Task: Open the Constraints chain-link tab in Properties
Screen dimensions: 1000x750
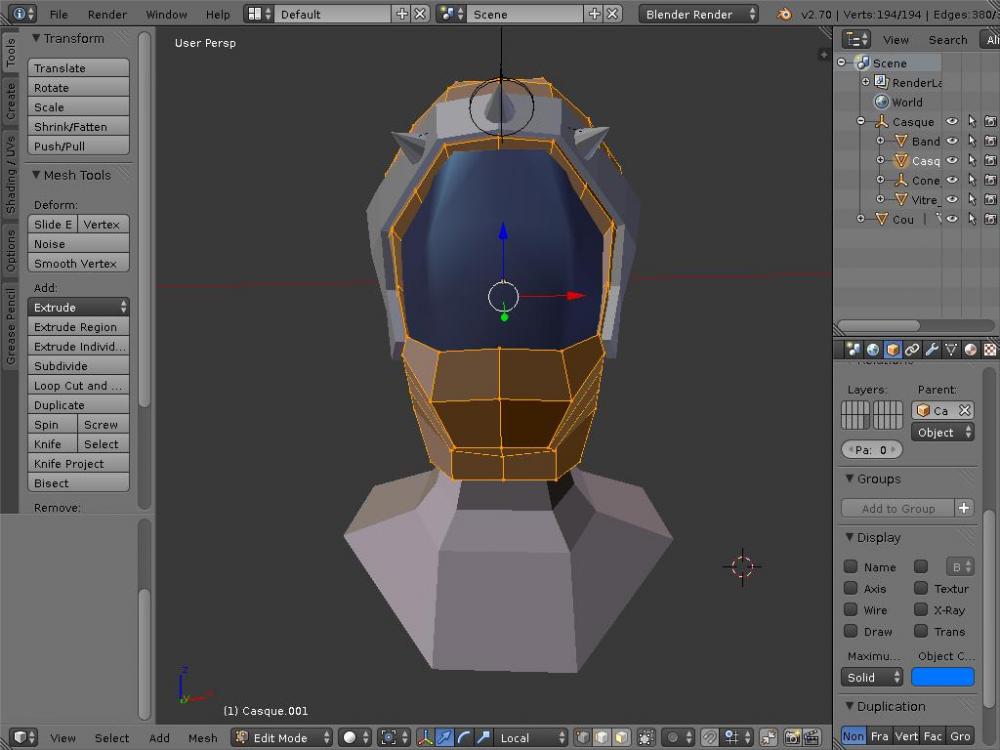Action: pos(912,350)
